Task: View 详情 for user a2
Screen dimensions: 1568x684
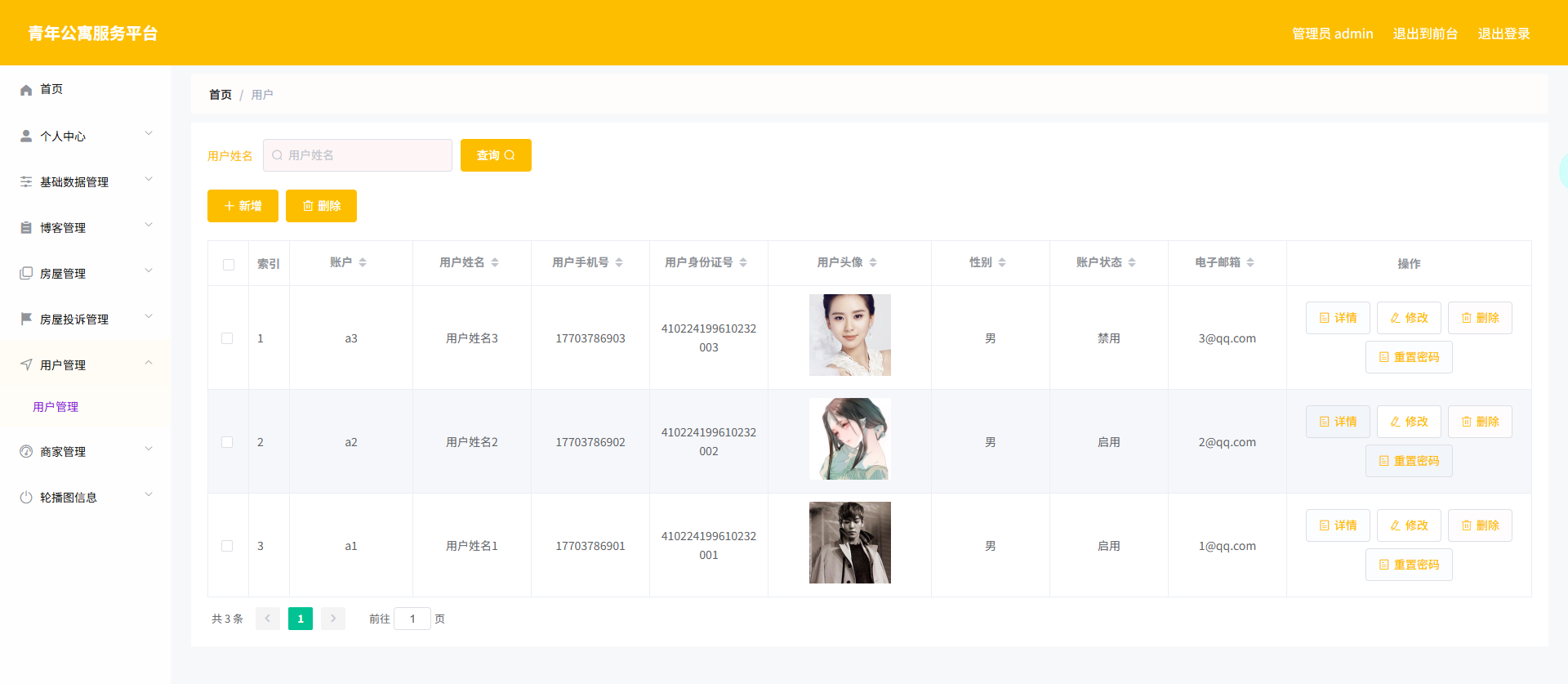Action: click(1338, 422)
